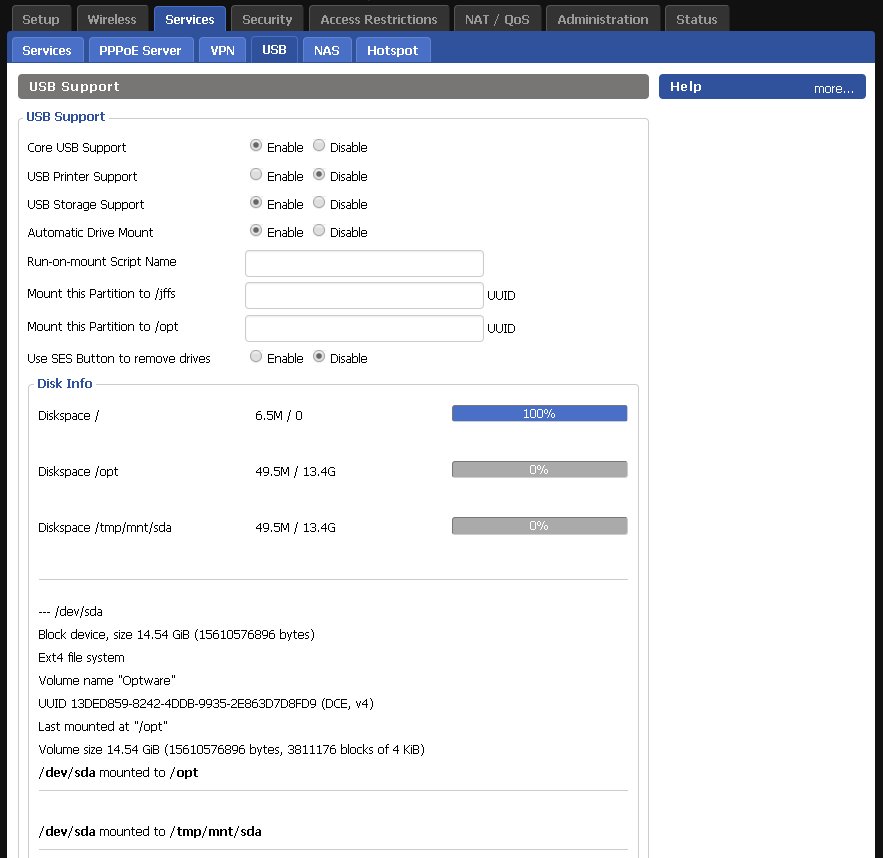Image resolution: width=883 pixels, height=858 pixels.
Task: Switch to the NAS sub-tab
Action: pyautogui.click(x=326, y=50)
